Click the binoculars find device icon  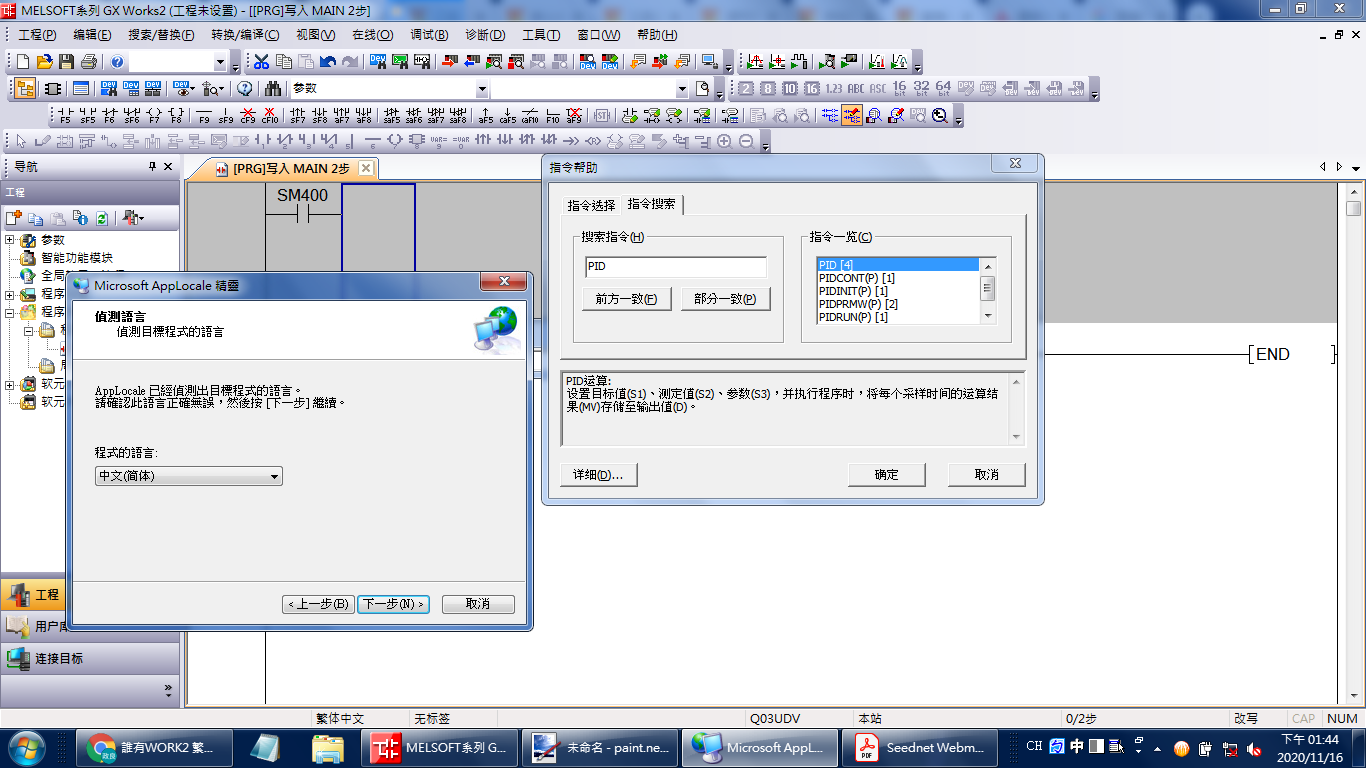(x=271, y=89)
